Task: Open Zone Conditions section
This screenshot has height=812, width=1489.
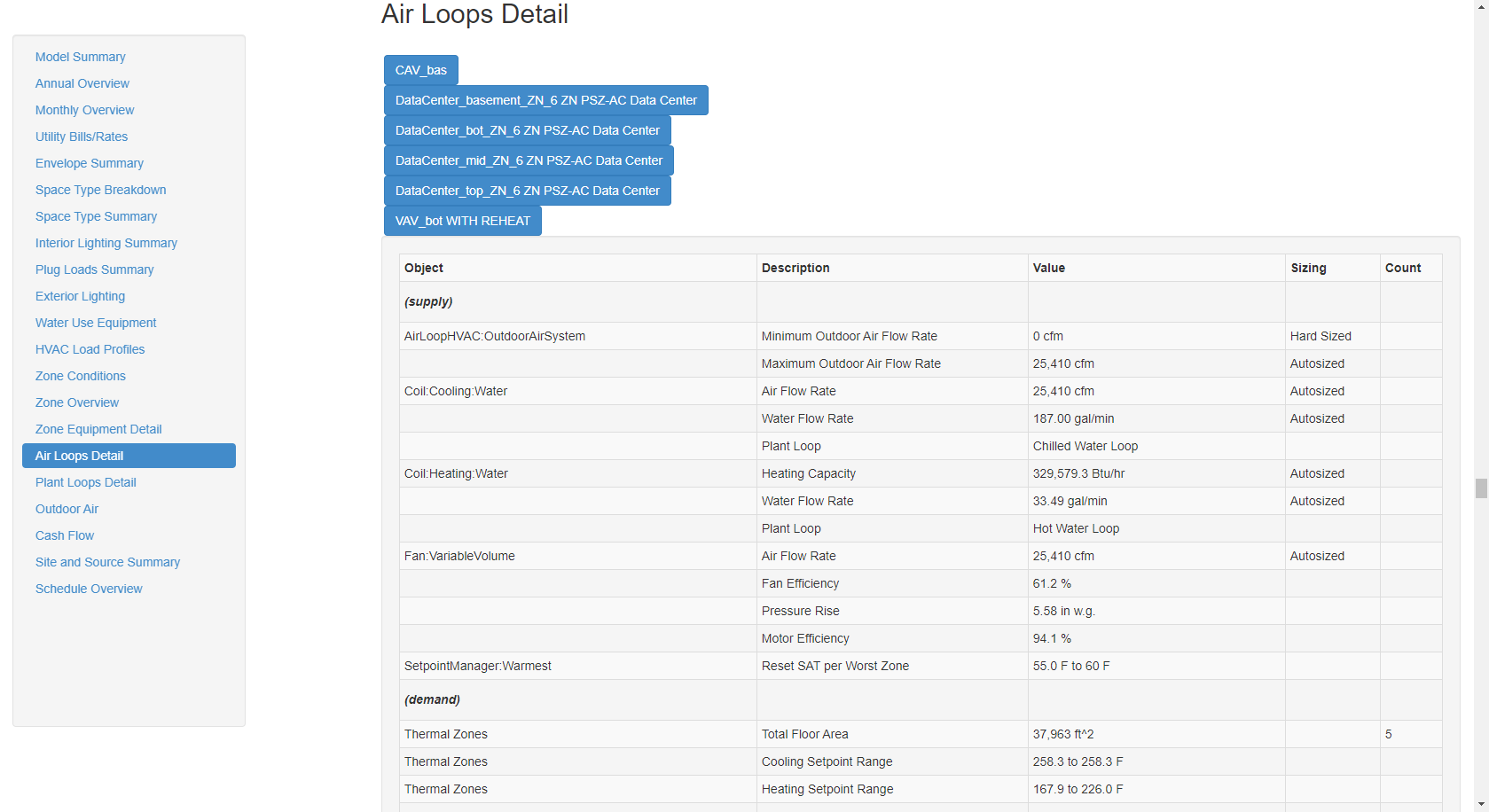Action: [80, 376]
